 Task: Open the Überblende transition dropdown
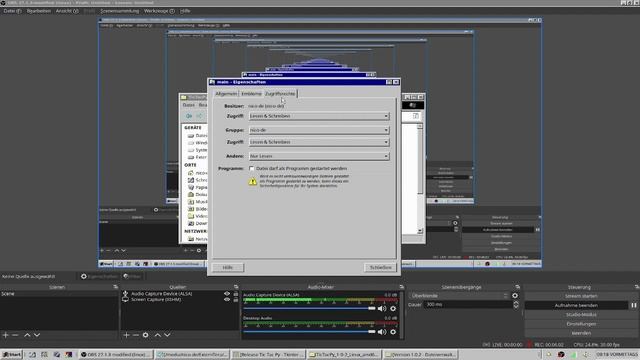(x=460, y=296)
